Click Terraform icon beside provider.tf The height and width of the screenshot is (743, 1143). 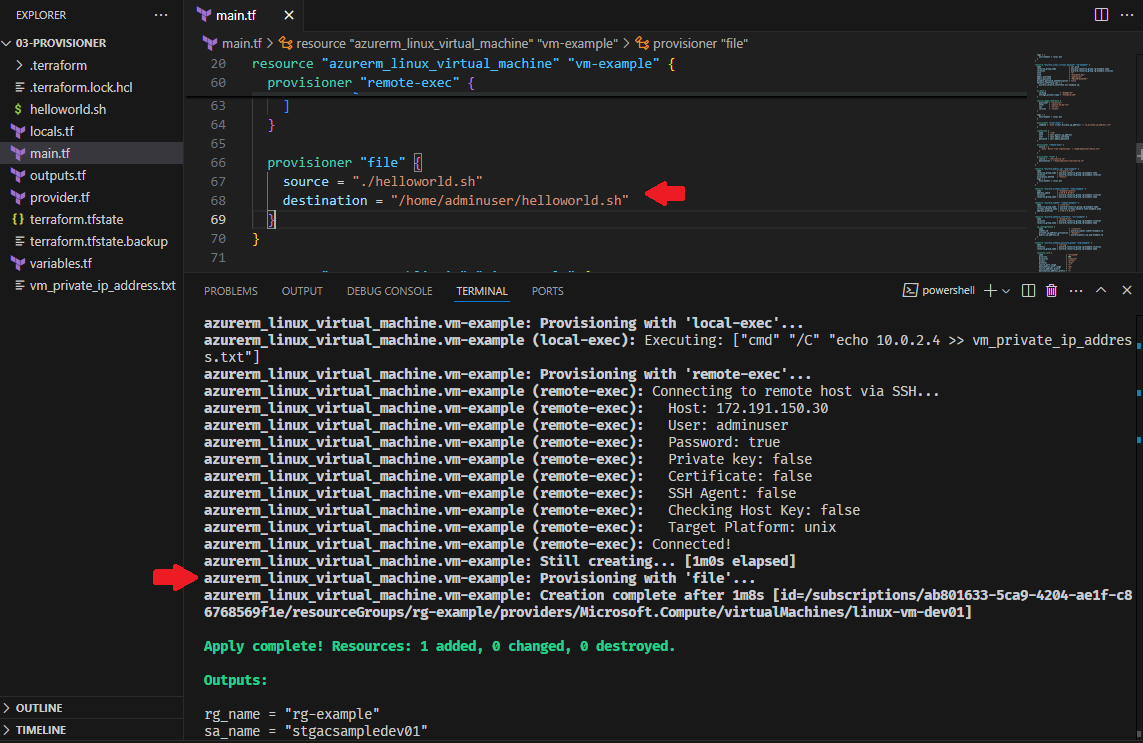(x=18, y=197)
